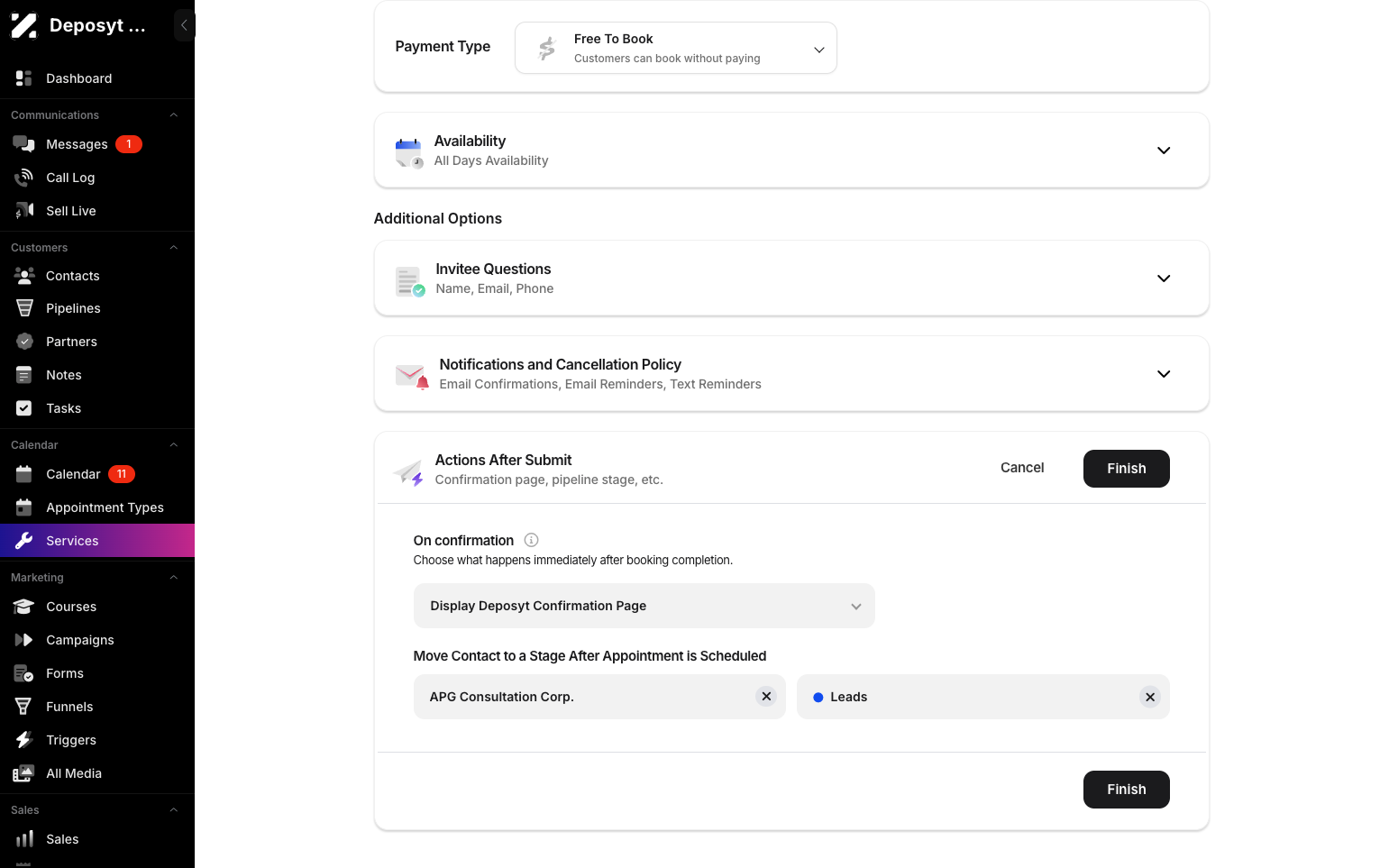1389x868 pixels.
Task: Clear the Leads stage selection
Action: 1150,697
